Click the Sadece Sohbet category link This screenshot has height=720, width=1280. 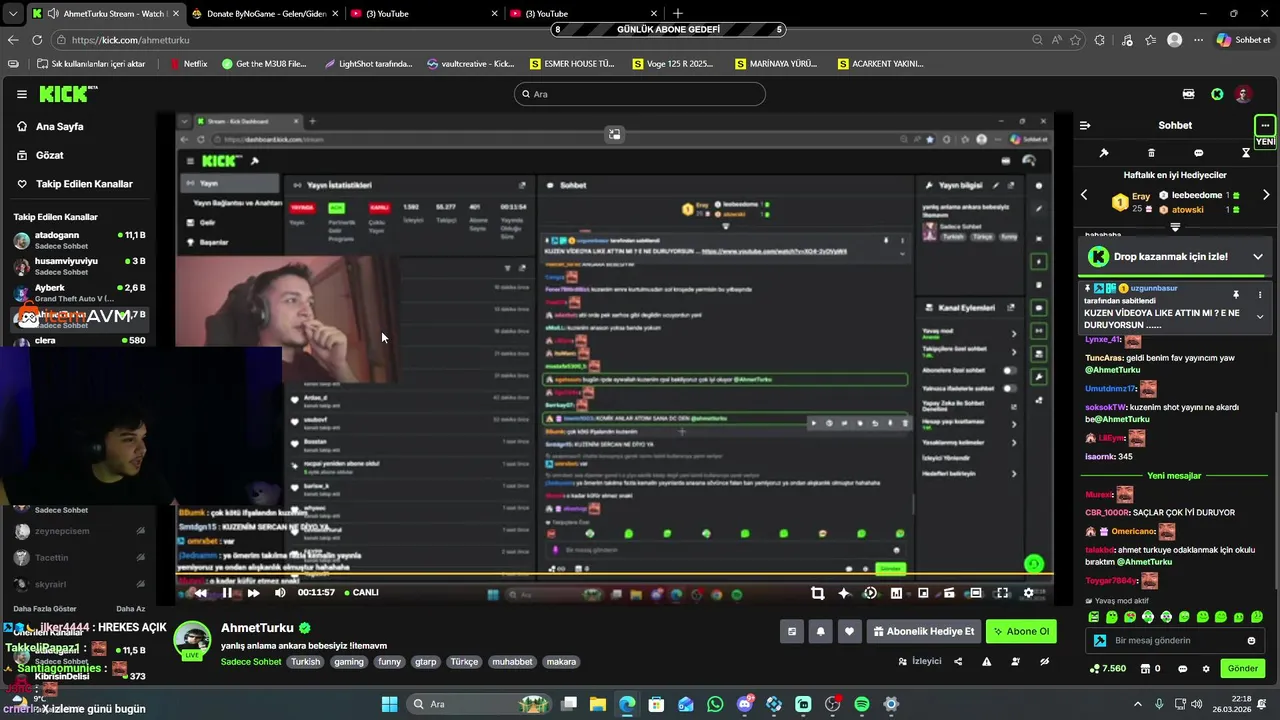[251, 662]
